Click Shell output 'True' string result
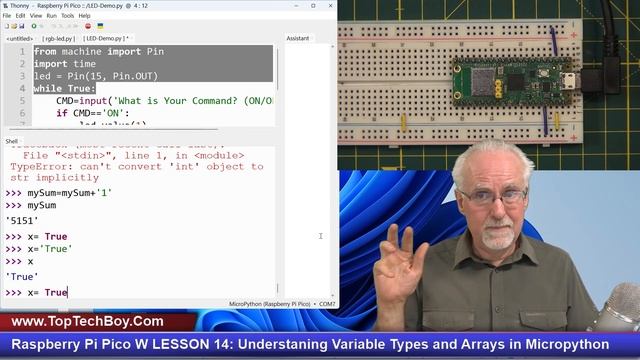 (x=22, y=277)
